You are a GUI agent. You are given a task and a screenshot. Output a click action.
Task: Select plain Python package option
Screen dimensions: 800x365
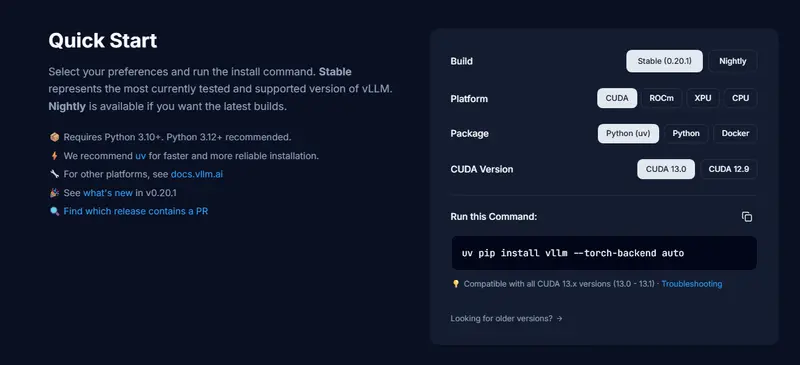pyautogui.click(x=686, y=134)
